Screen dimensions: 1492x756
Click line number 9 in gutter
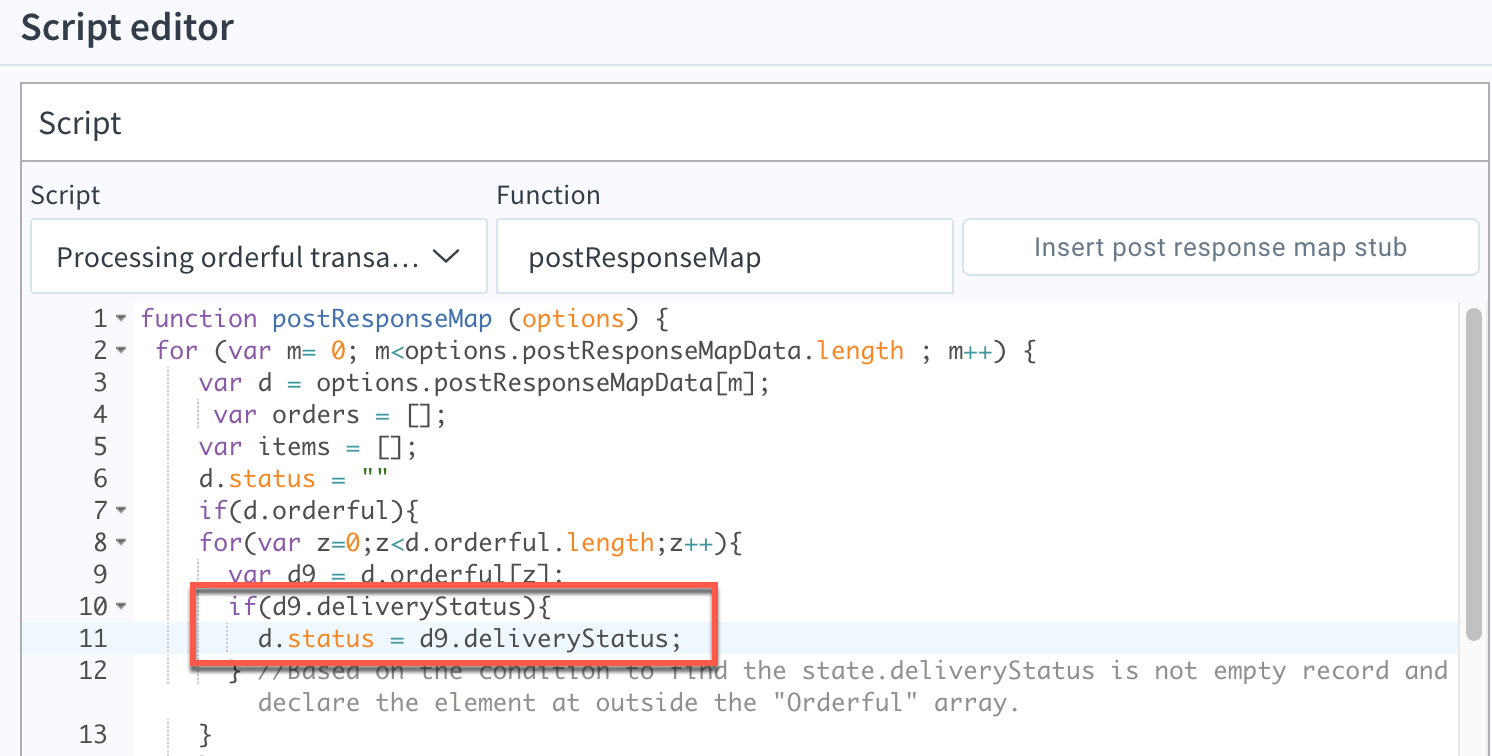(99, 575)
